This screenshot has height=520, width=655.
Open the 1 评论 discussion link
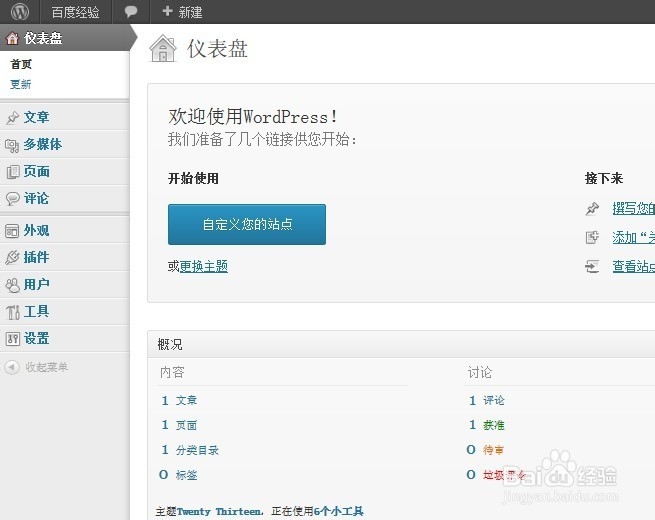487,401
